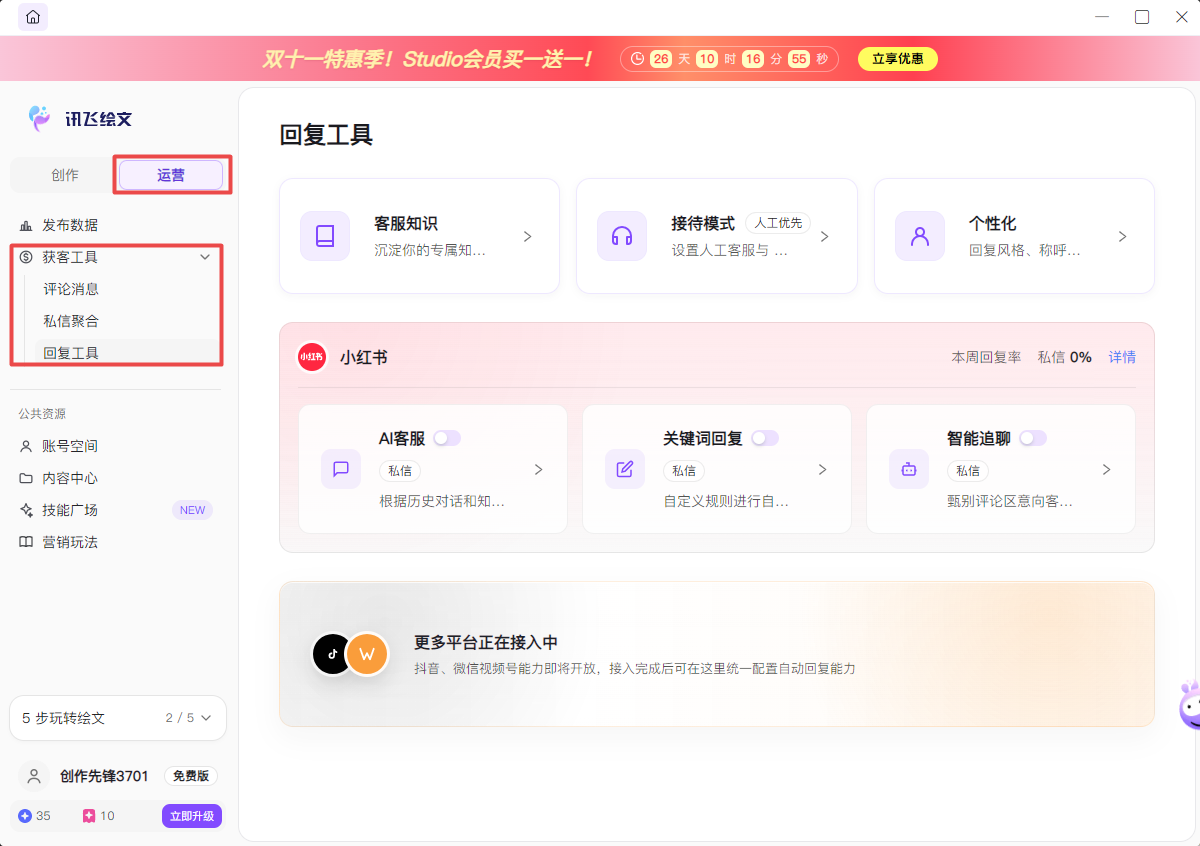This screenshot has height=846, width=1200.
Task: Enable the 关键词回复 toggle switch
Action: [x=765, y=438]
